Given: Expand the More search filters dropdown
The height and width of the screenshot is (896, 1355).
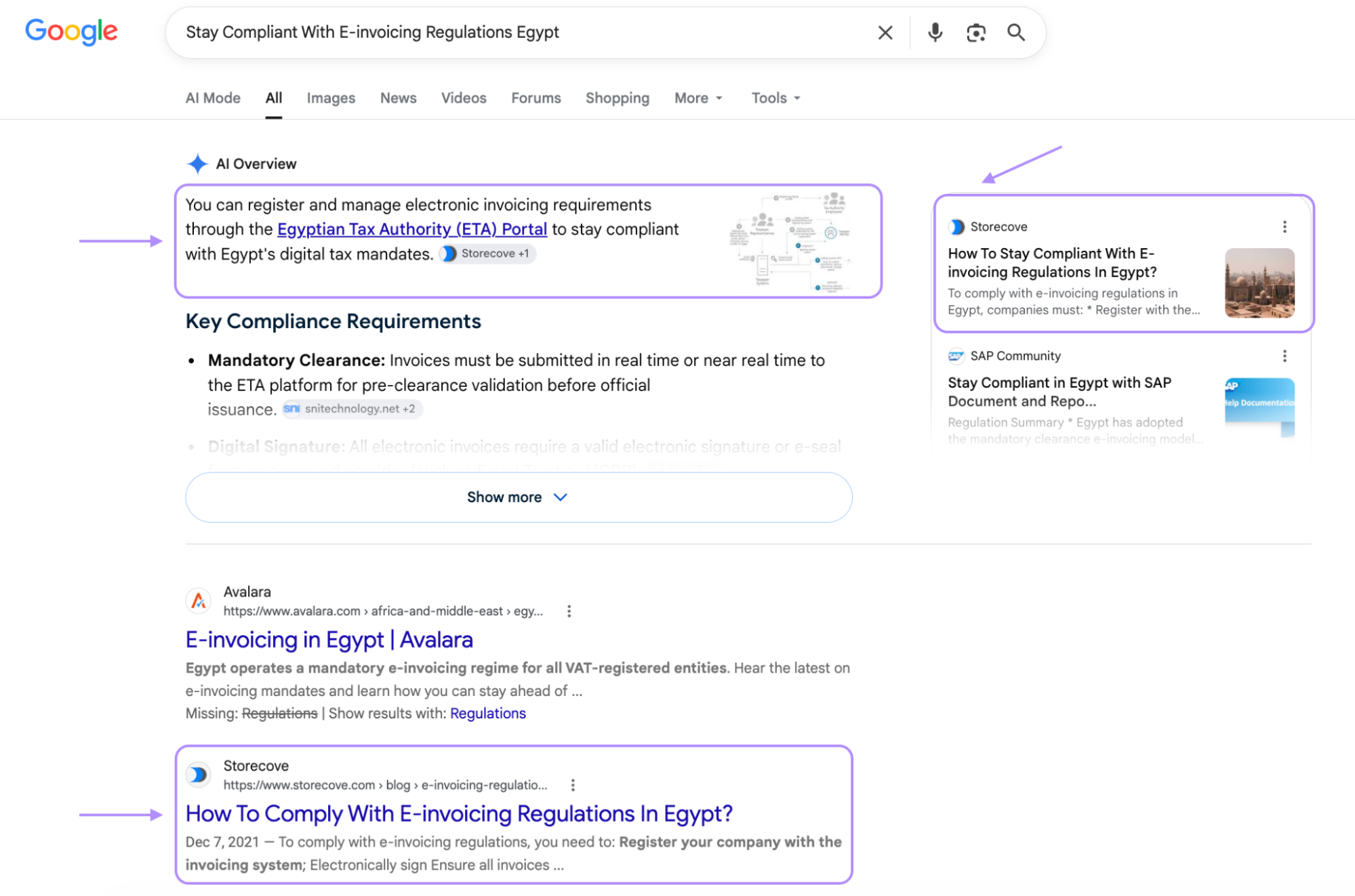Looking at the screenshot, I should click(699, 98).
